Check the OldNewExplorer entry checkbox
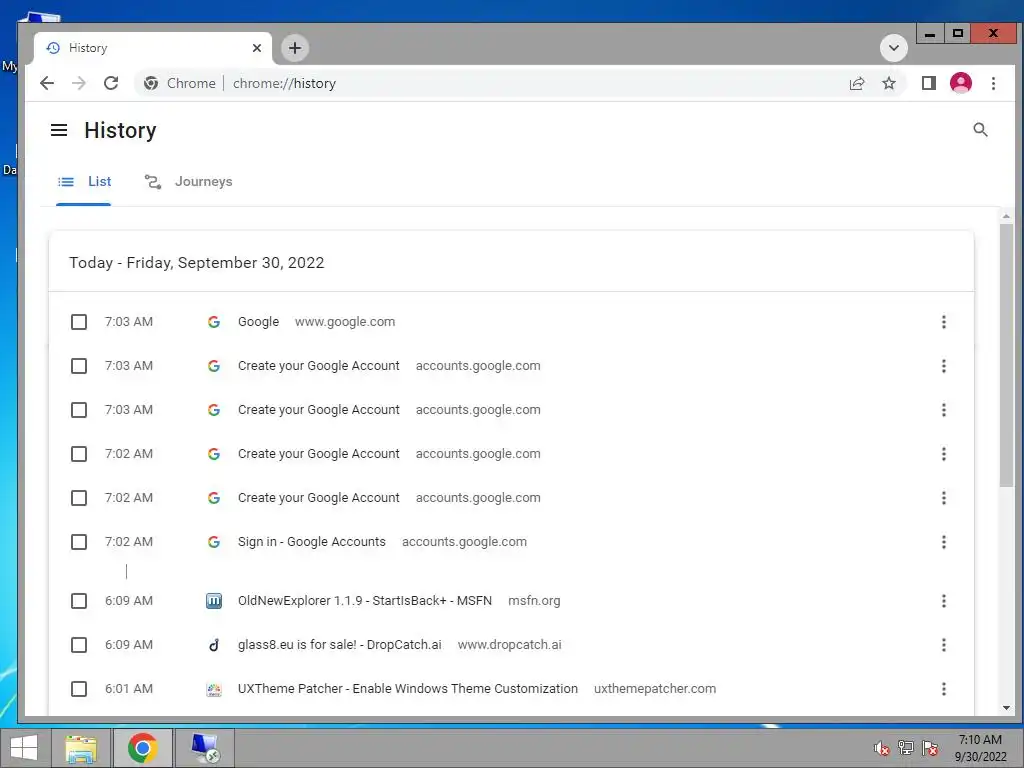The width and height of the screenshot is (1024, 768). pyautogui.click(x=79, y=601)
